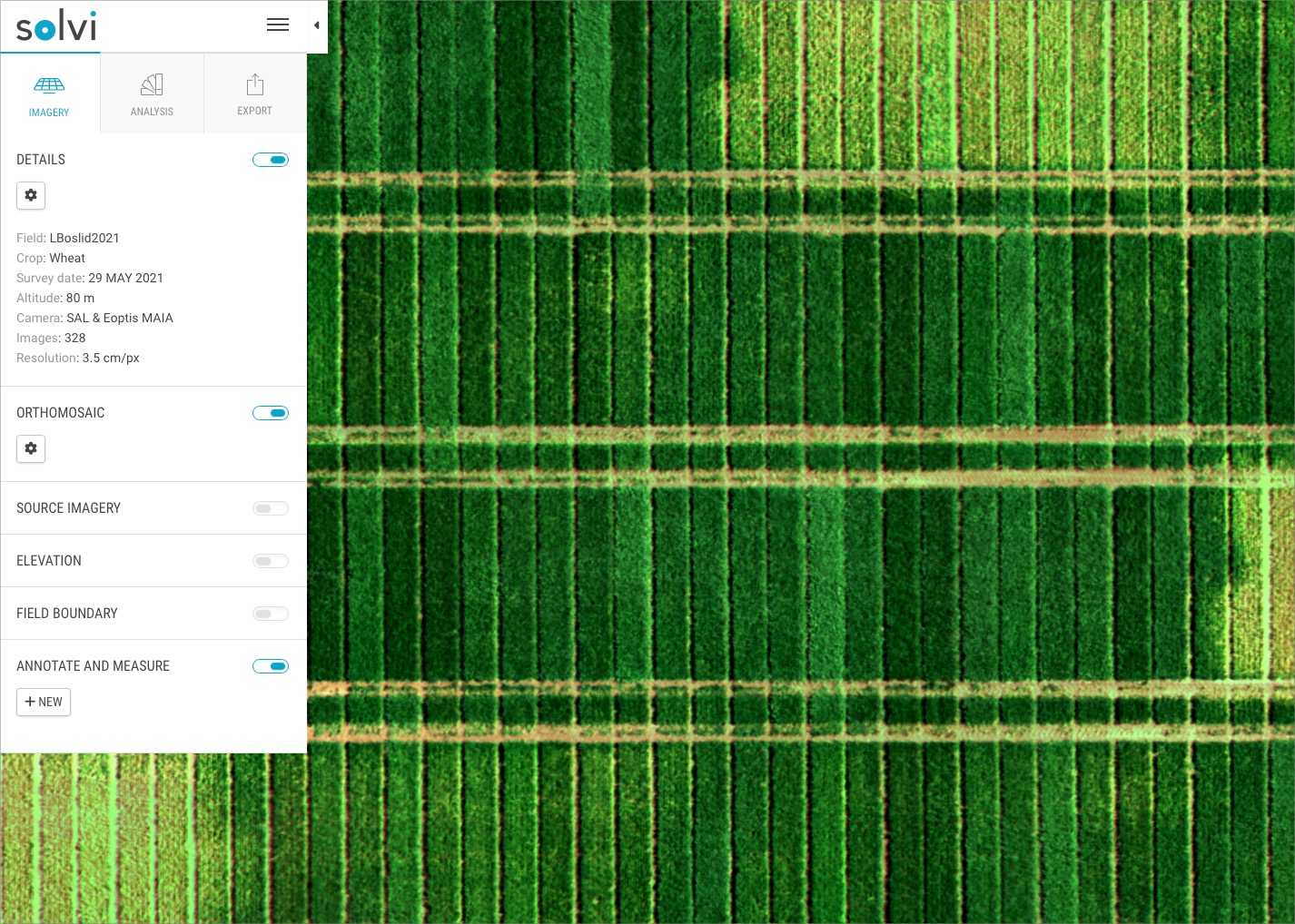Image resolution: width=1295 pixels, height=924 pixels.
Task: Toggle off the Details layer visibility
Action: [x=271, y=160]
